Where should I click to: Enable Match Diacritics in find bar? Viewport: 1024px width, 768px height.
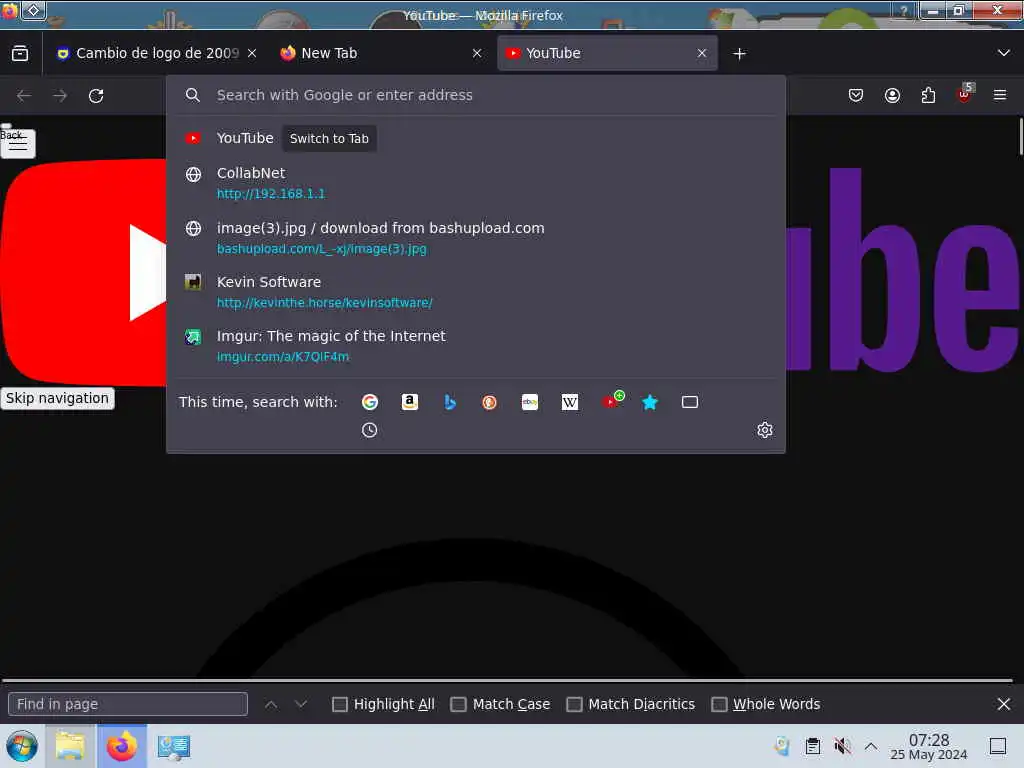(631, 704)
